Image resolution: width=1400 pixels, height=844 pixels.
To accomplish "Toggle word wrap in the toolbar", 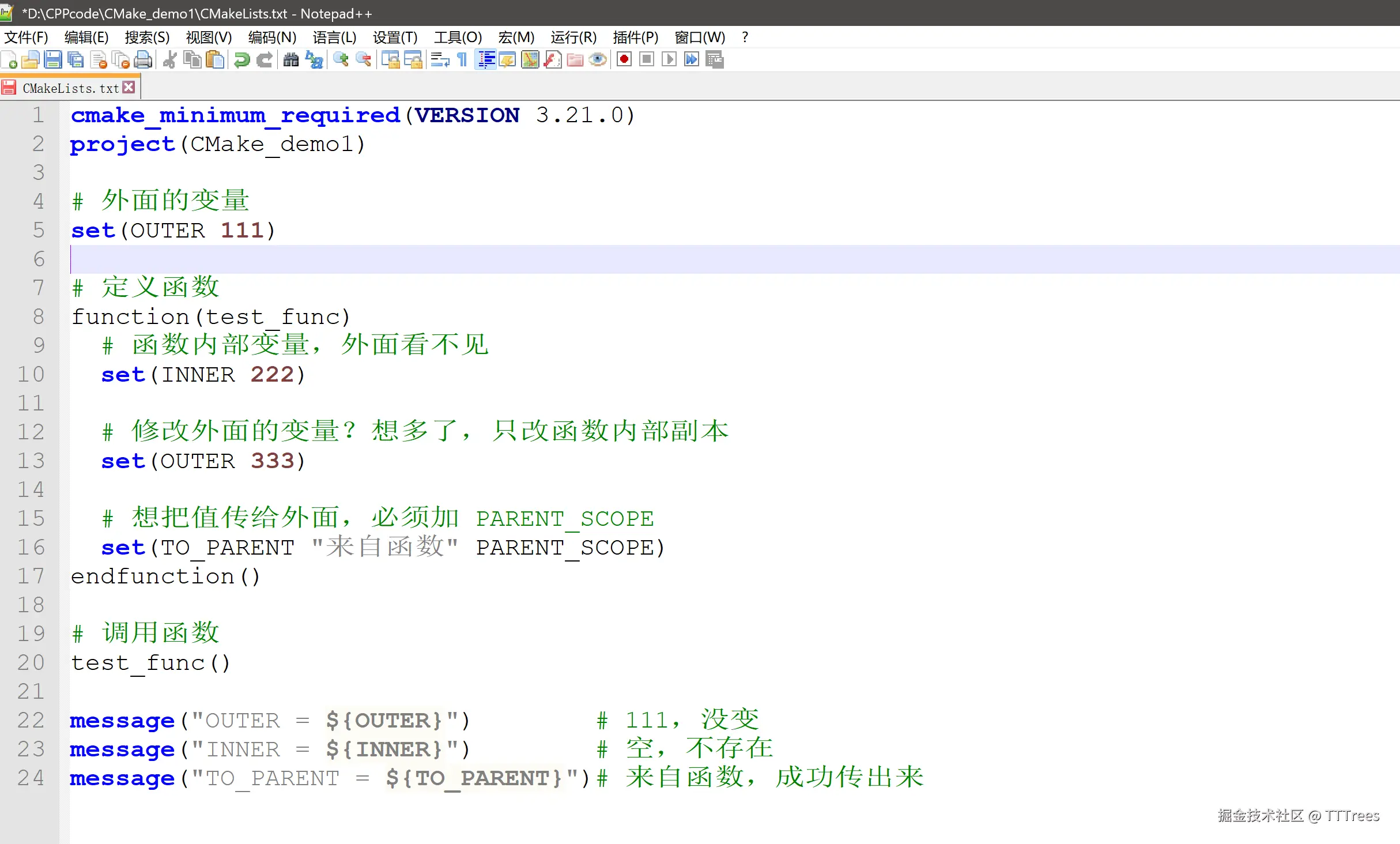I will click(440, 59).
